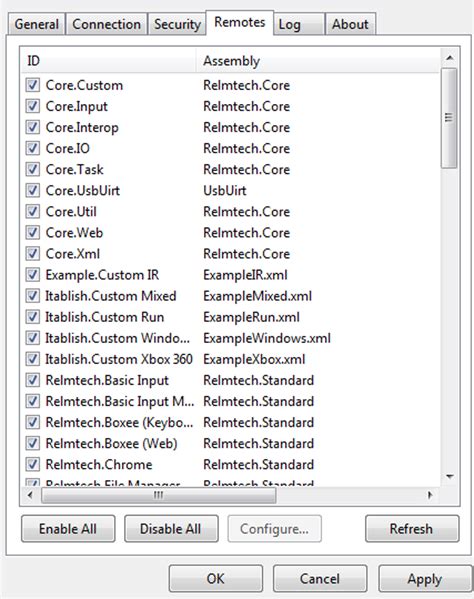The width and height of the screenshot is (474, 599).
Task: Toggle the Itablish.Custom Run checkbox
Action: 32,317
